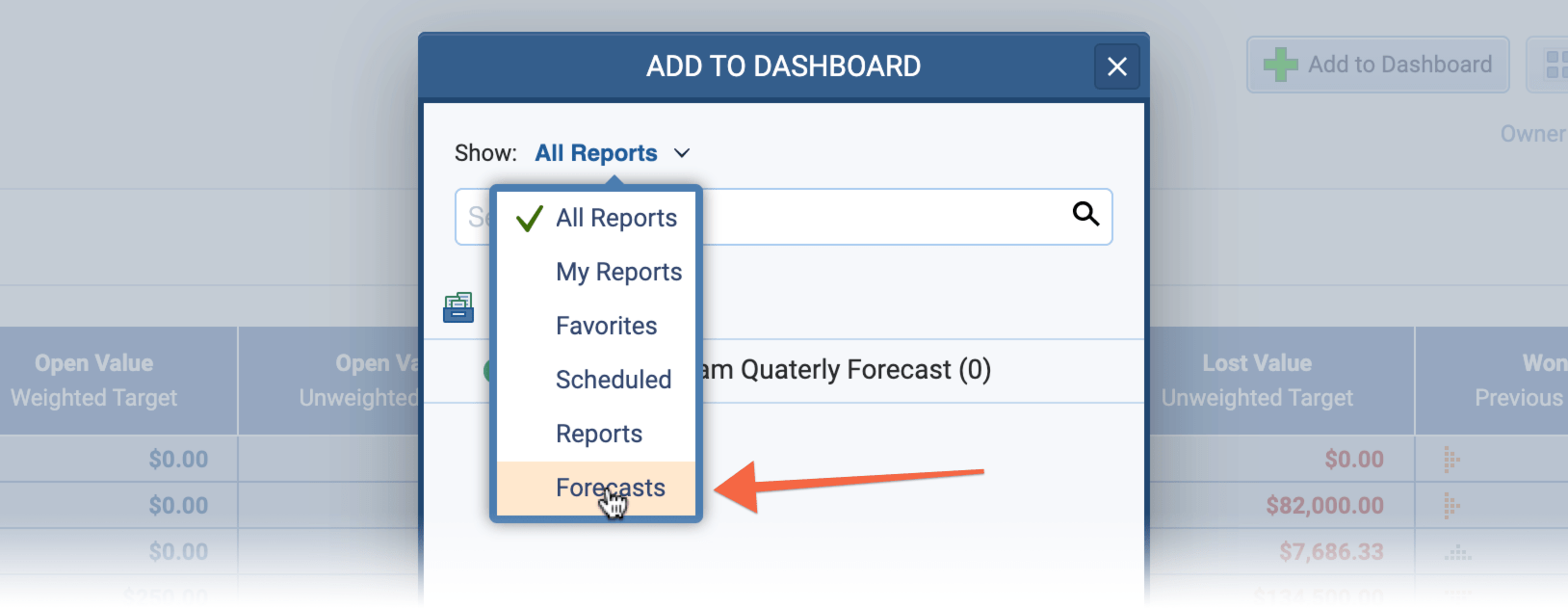Click the green plus Add to Dashboard icon
This screenshot has height=608, width=1568.
(x=1280, y=65)
